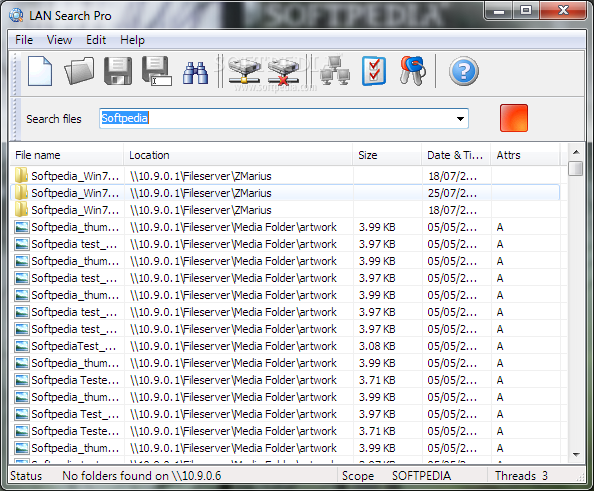This screenshot has height=491, width=594.
Task: Click the results scrollbar down arrow
Action: 576,454
